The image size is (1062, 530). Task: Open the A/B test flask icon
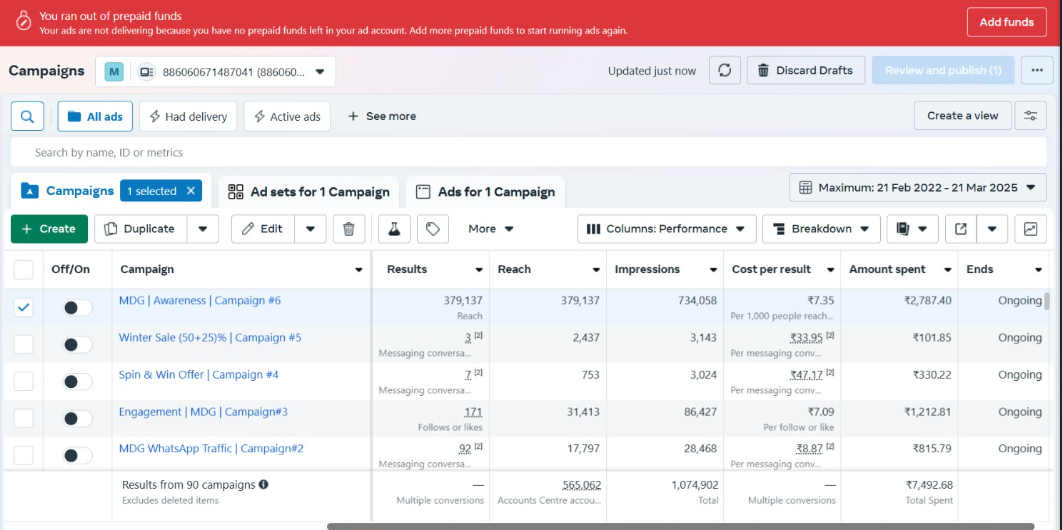pos(394,229)
